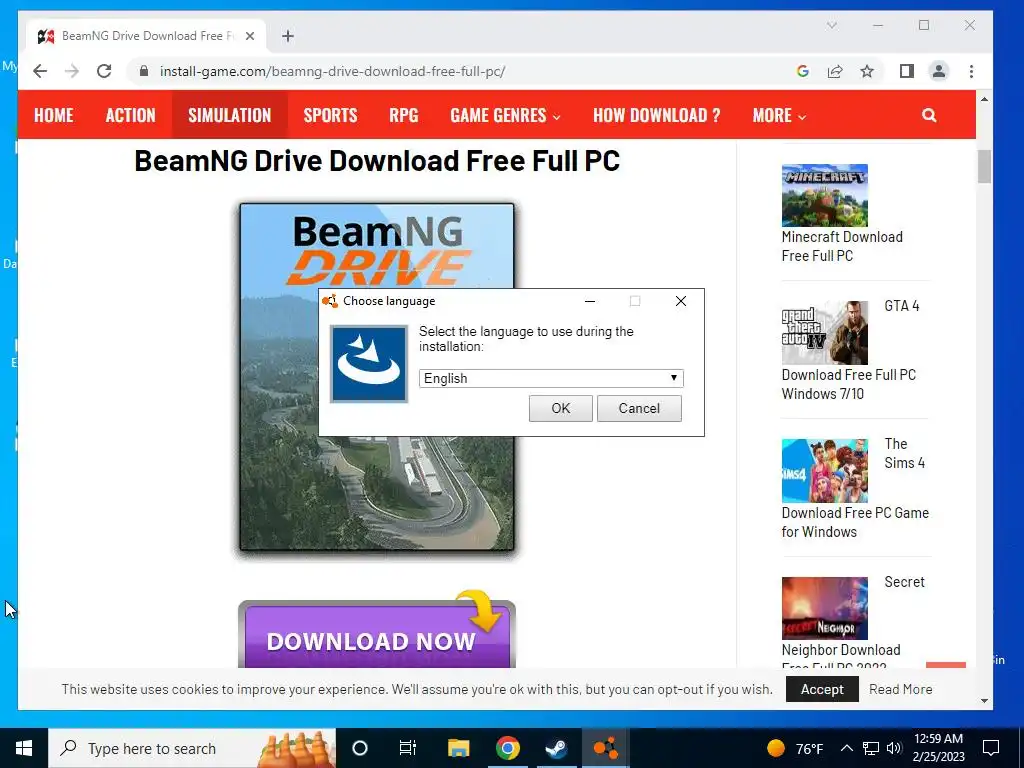Open the clock showing 12:59 AM
1024x768 pixels.
(x=938, y=748)
